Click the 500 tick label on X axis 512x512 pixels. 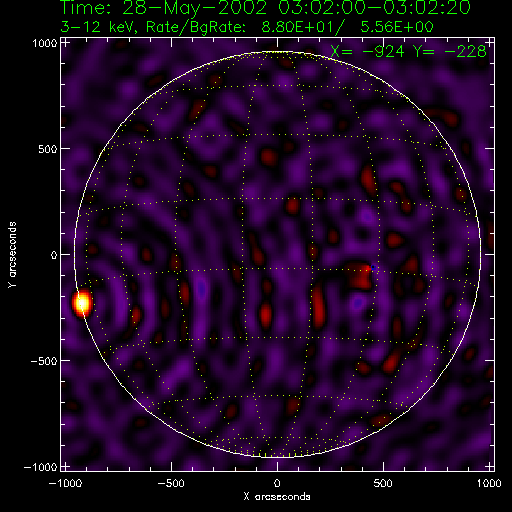tap(383, 483)
